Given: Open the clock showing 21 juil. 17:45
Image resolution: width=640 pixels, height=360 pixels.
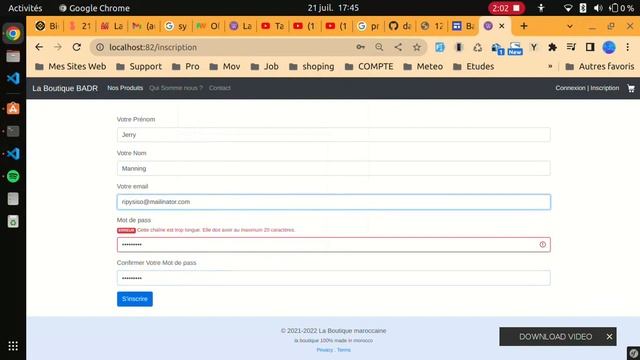Looking at the screenshot, I should coord(333,8).
